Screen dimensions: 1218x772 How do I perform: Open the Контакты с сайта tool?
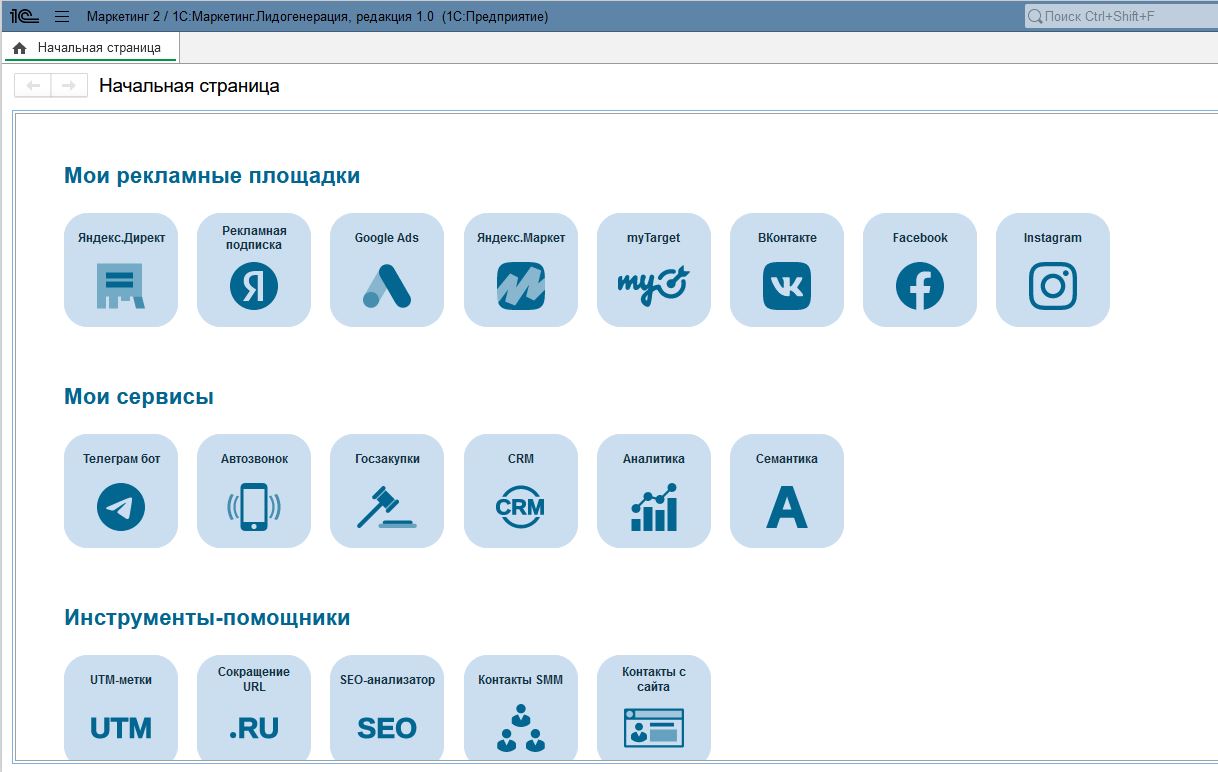click(x=654, y=709)
